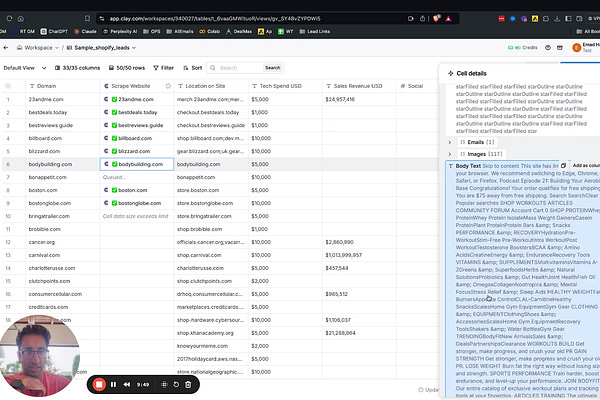Open Colab bookmark
The width and height of the screenshot is (600, 400).
pos(210,31)
